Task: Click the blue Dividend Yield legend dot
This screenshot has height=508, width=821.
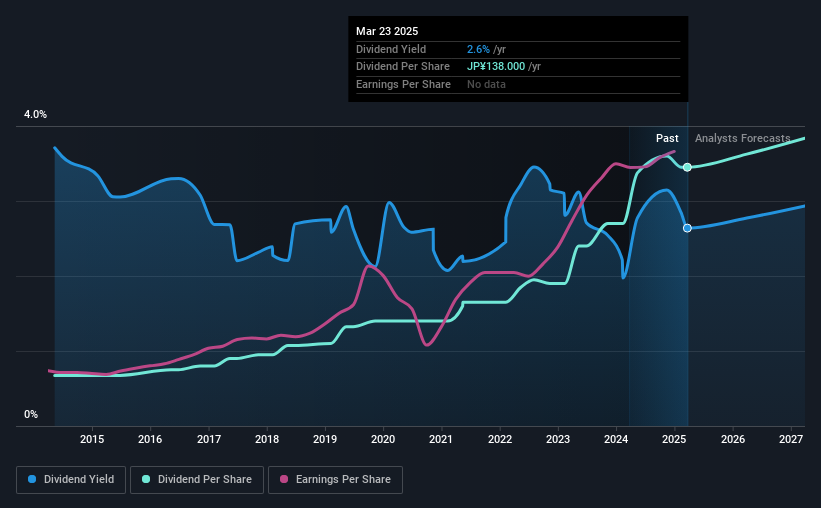Action: click(32, 479)
